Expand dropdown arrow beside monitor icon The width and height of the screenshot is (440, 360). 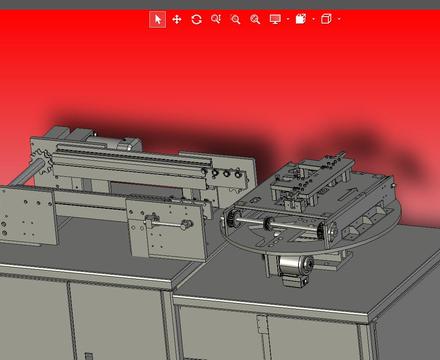click(288, 19)
